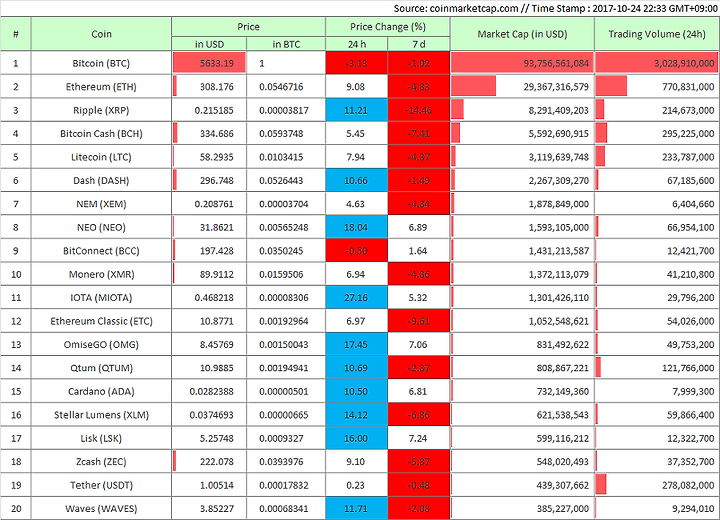Click Lisk 24h change 16.00
Image resolution: width=720 pixels, height=520 pixels.
[x=357, y=438]
